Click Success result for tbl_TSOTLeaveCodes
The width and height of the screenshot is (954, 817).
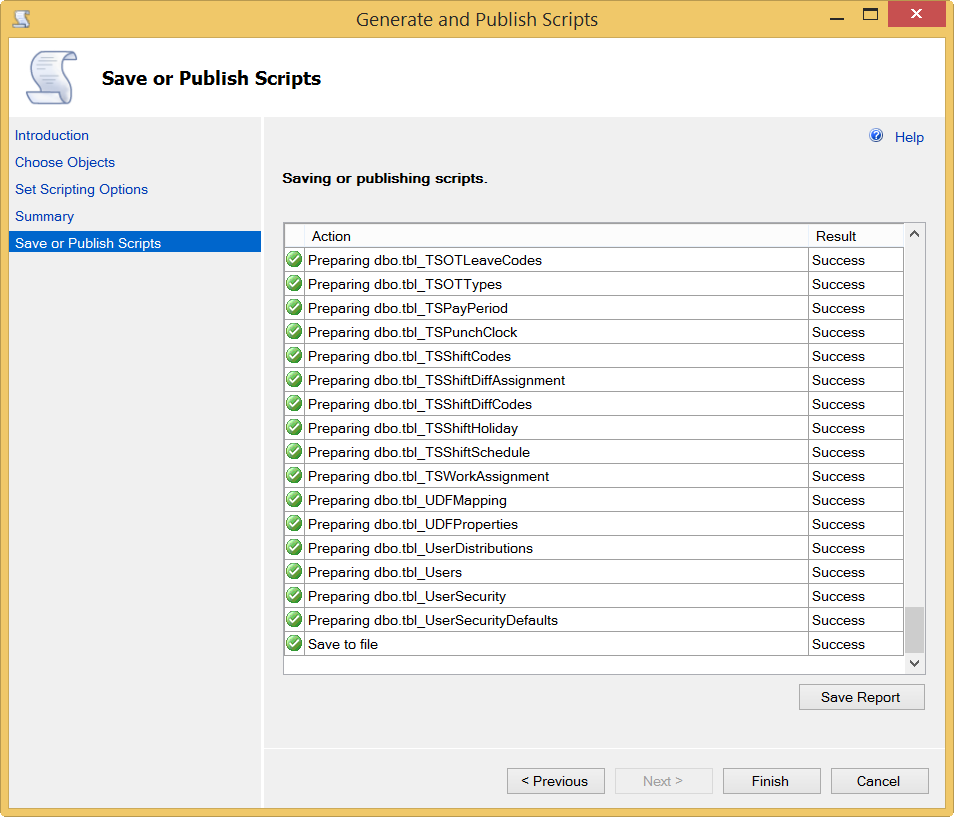(x=838, y=260)
